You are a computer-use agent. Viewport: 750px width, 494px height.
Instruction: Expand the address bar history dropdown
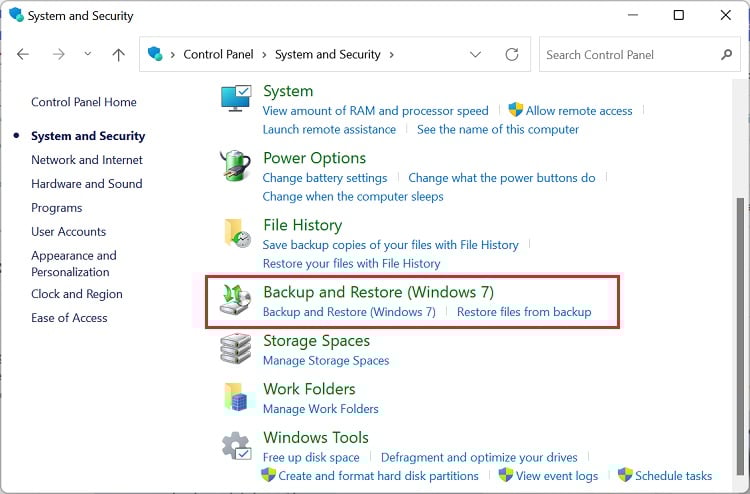[476, 55]
